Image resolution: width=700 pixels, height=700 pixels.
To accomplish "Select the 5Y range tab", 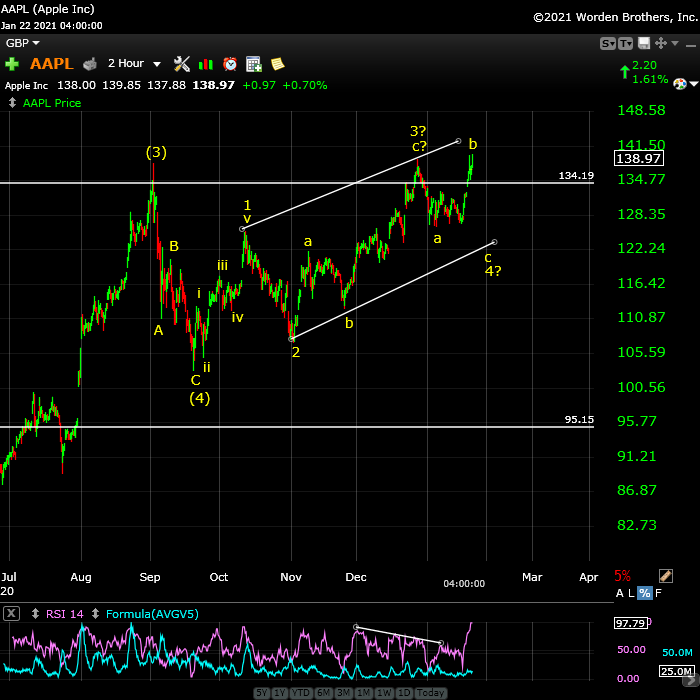I will click(262, 693).
